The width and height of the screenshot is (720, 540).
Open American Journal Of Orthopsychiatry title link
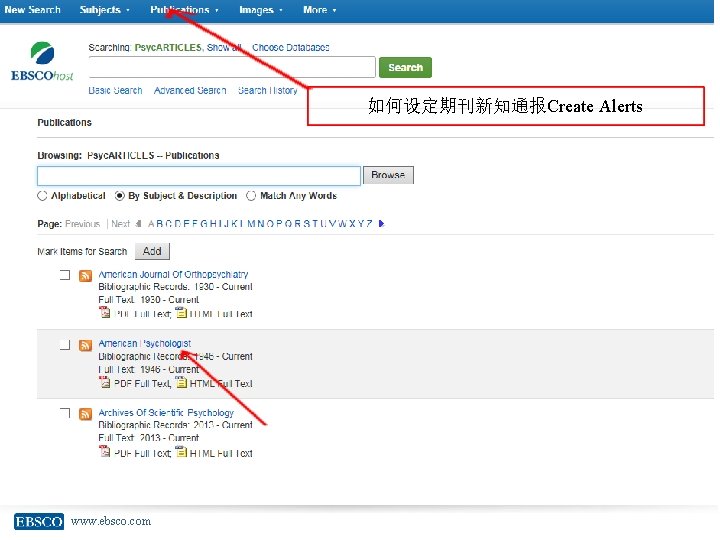pyautogui.click(x=173, y=274)
